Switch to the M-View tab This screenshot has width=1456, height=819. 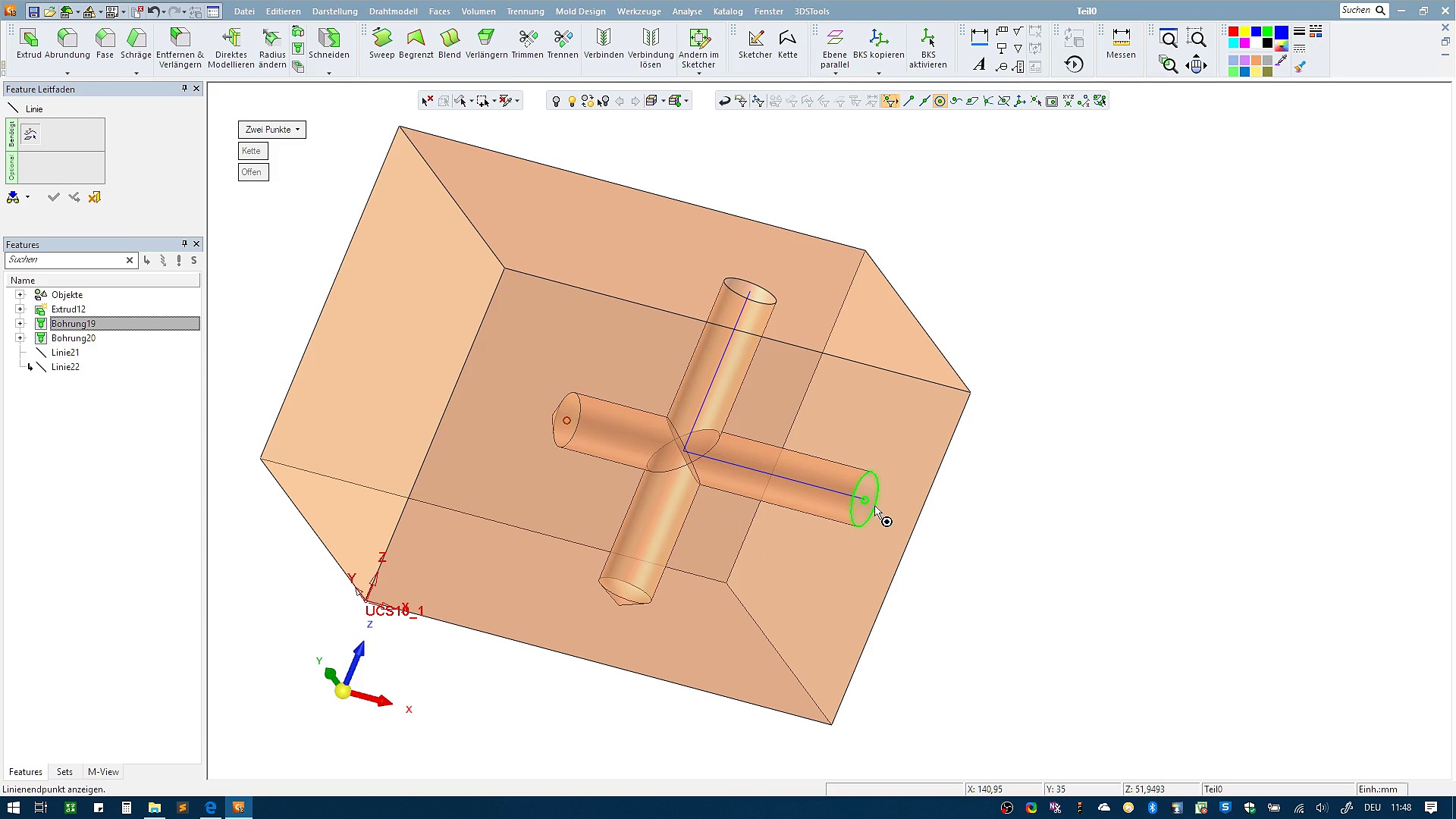[x=103, y=772]
